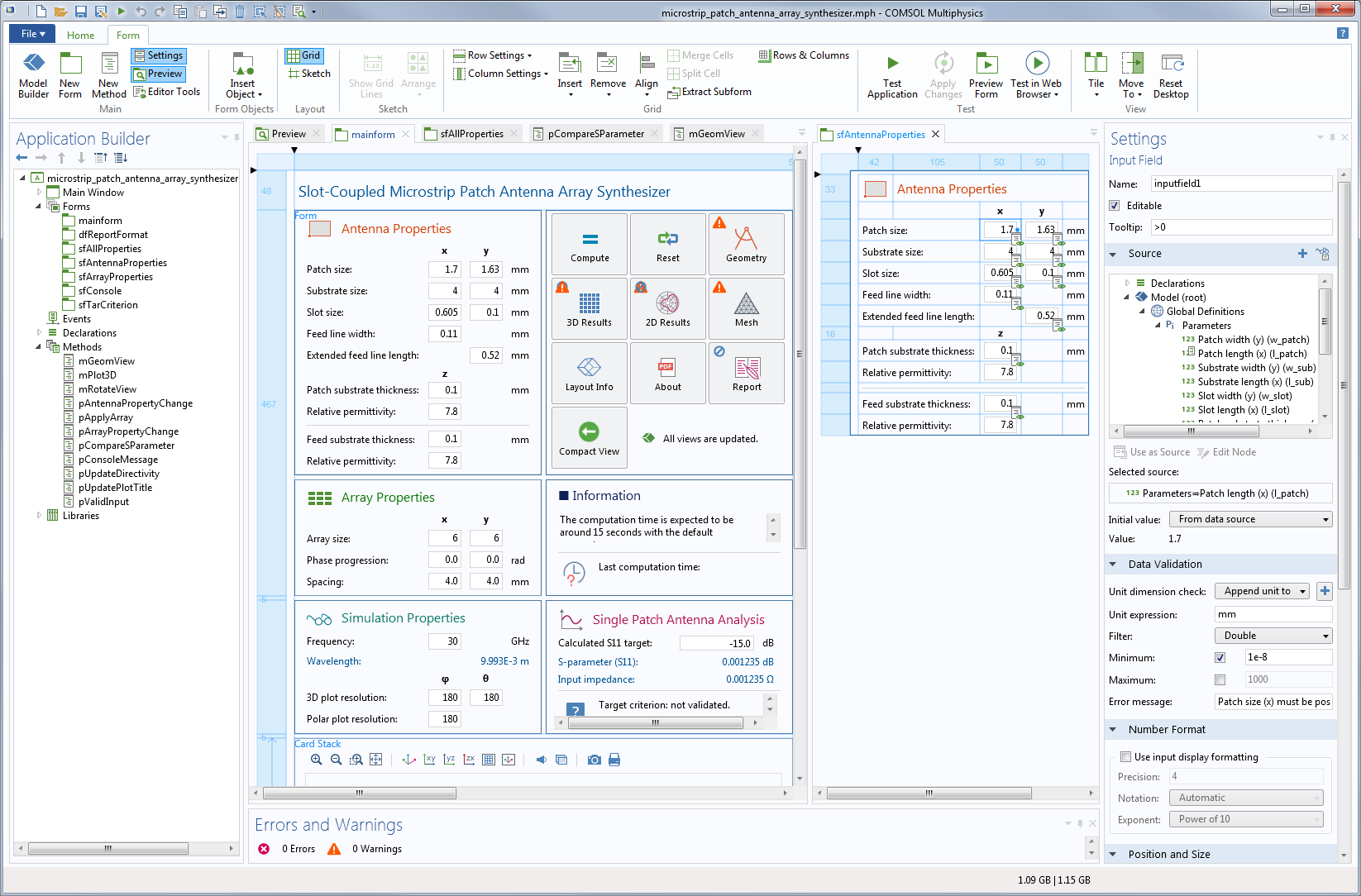1361x896 pixels.
Task: Toggle the Preview window button
Action: [159, 74]
